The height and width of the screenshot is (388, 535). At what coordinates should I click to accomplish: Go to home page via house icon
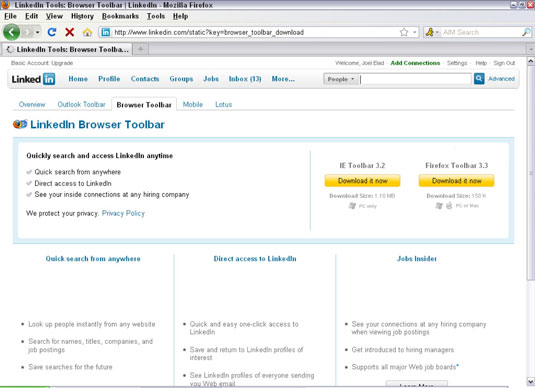coord(87,32)
